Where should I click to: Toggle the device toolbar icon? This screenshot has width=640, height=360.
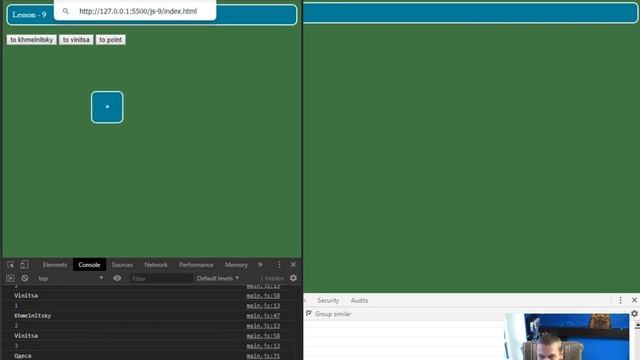(24, 265)
